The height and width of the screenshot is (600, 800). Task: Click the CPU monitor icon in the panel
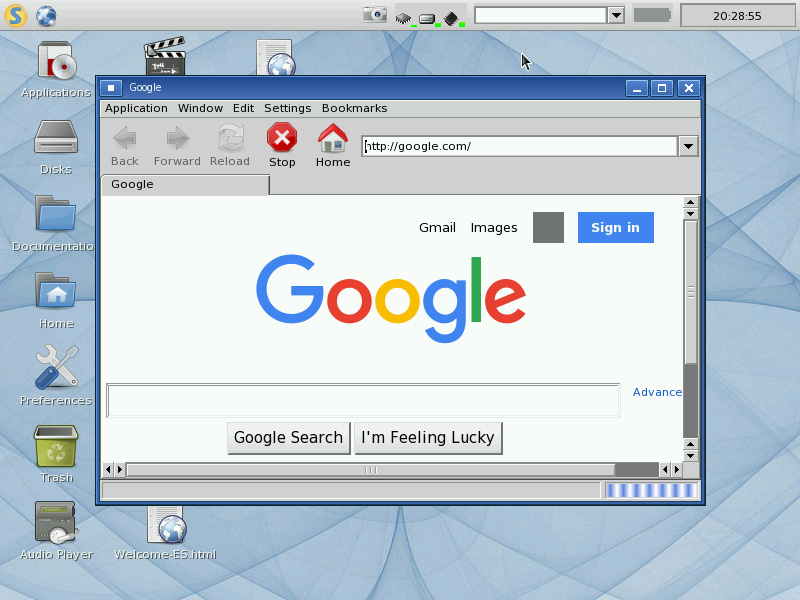(405, 19)
